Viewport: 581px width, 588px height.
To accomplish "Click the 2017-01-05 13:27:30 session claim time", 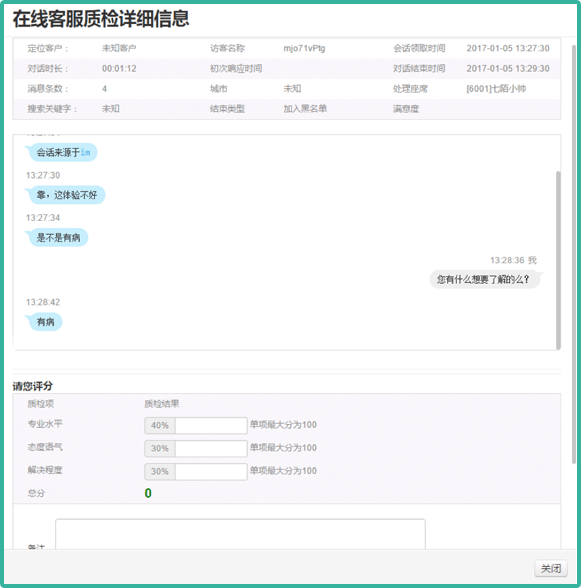I will [x=508, y=48].
